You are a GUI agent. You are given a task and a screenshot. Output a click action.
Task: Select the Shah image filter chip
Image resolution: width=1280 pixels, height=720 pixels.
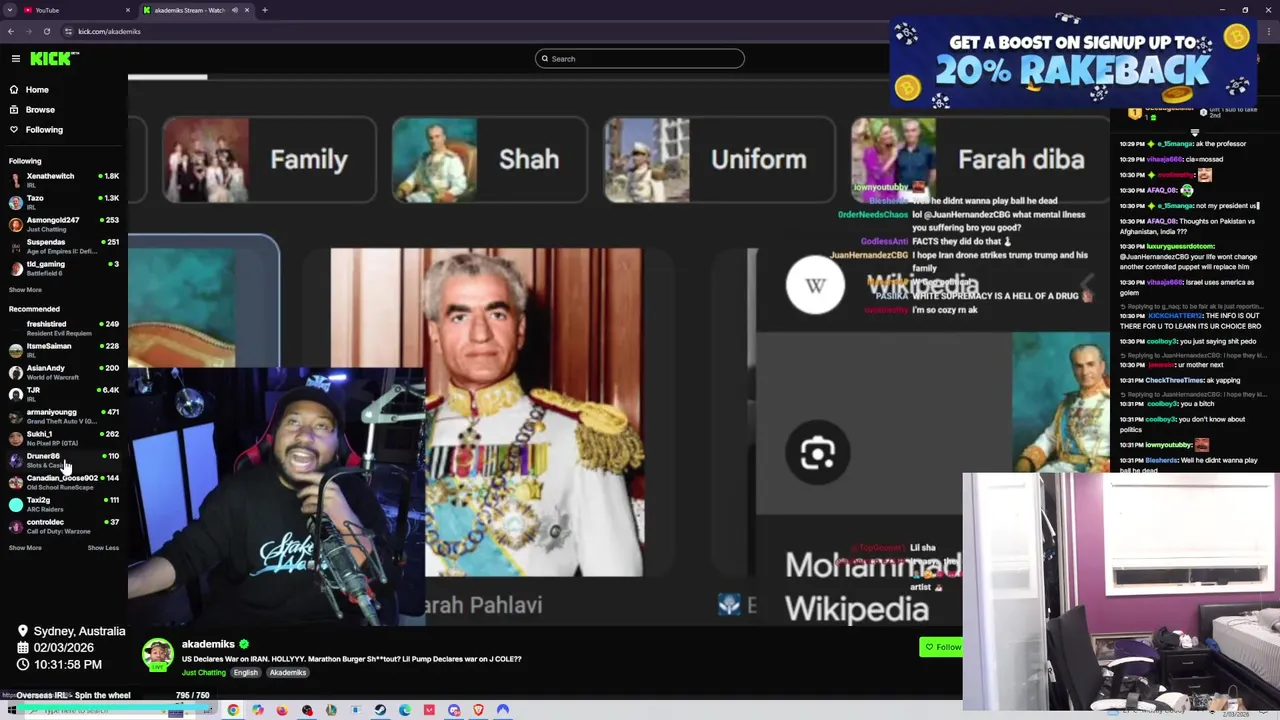[489, 160]
